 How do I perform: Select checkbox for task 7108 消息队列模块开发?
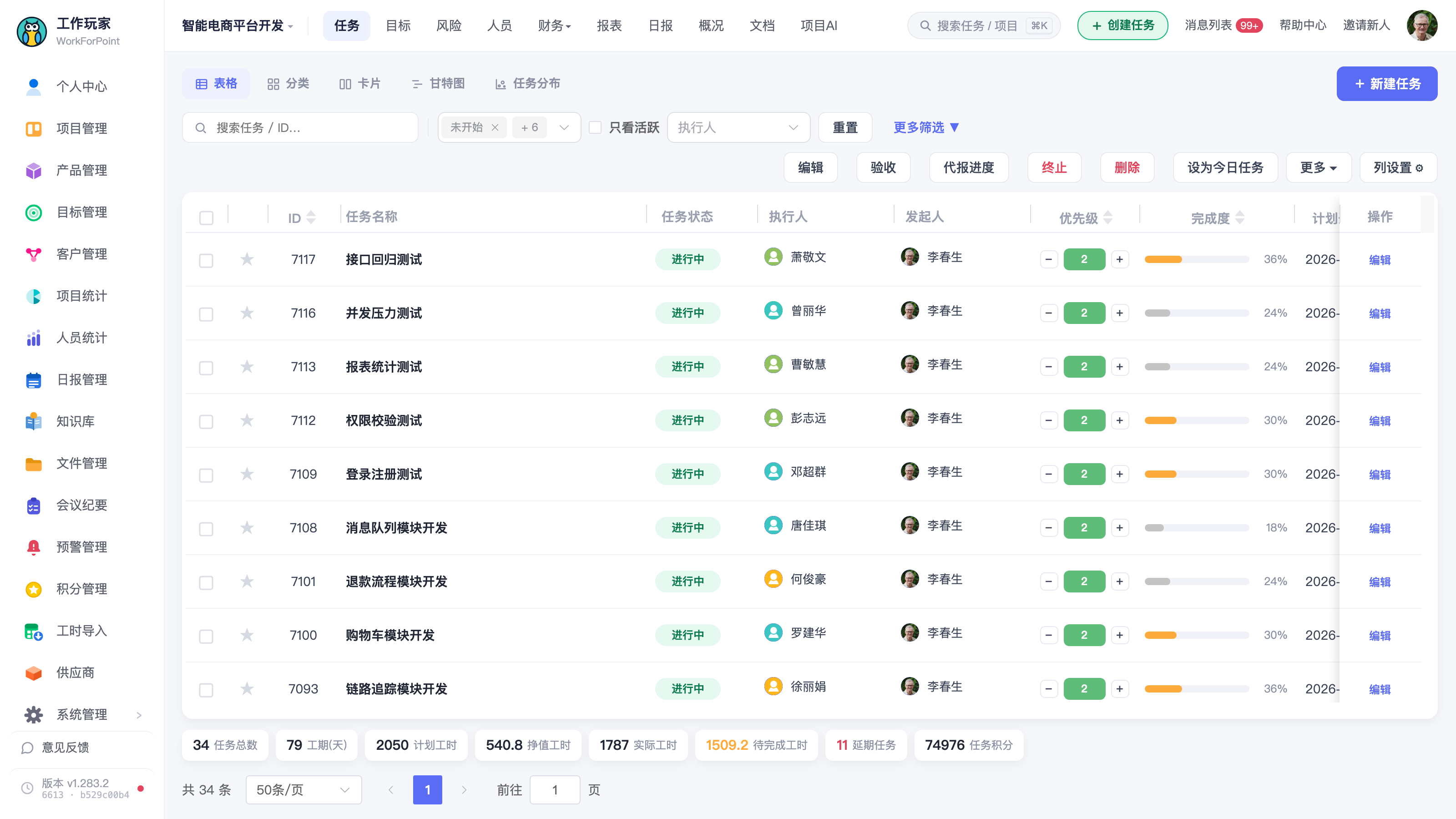[x=206, y=528]
